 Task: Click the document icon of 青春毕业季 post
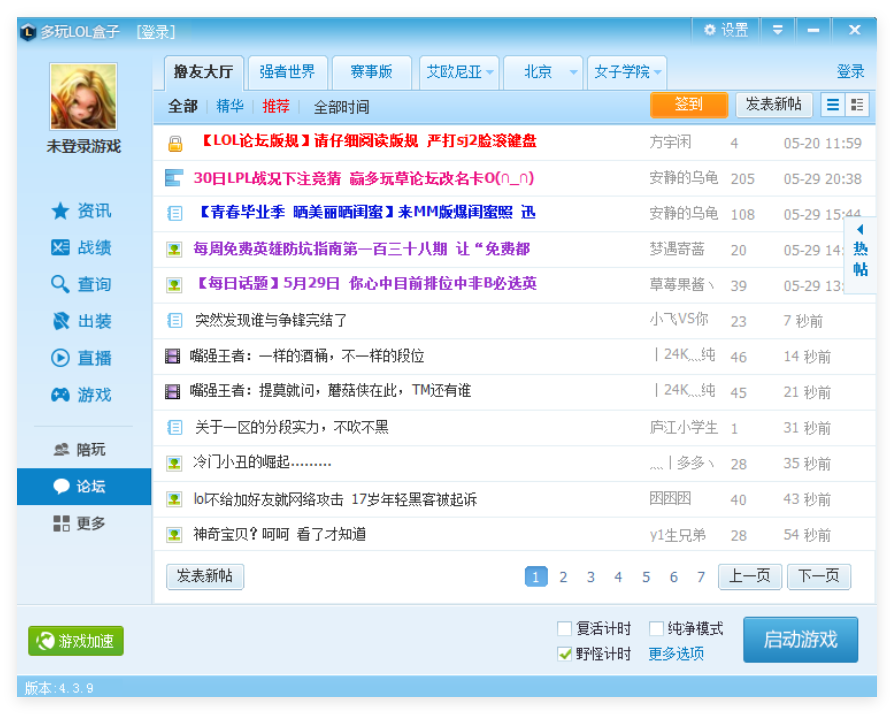pos(174,213)
